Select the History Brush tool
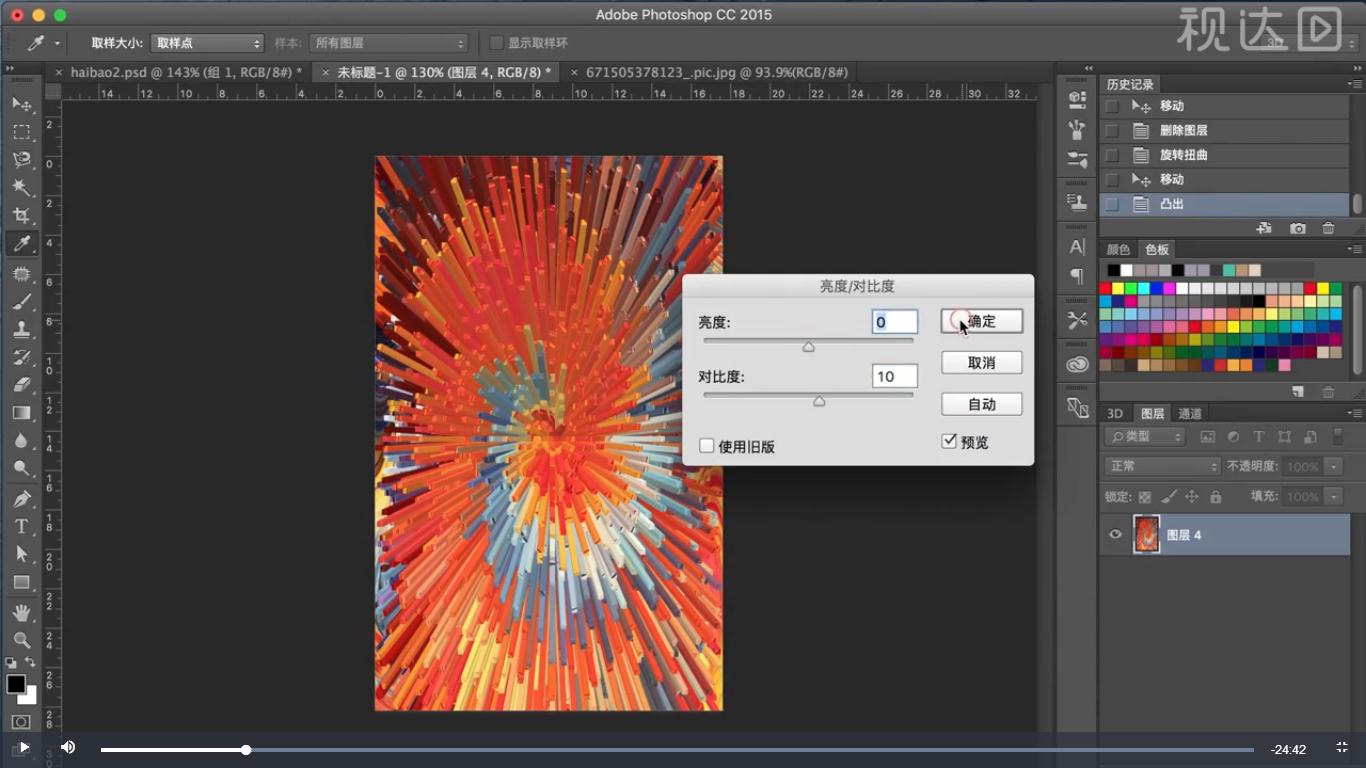 (x=21, y=358)
